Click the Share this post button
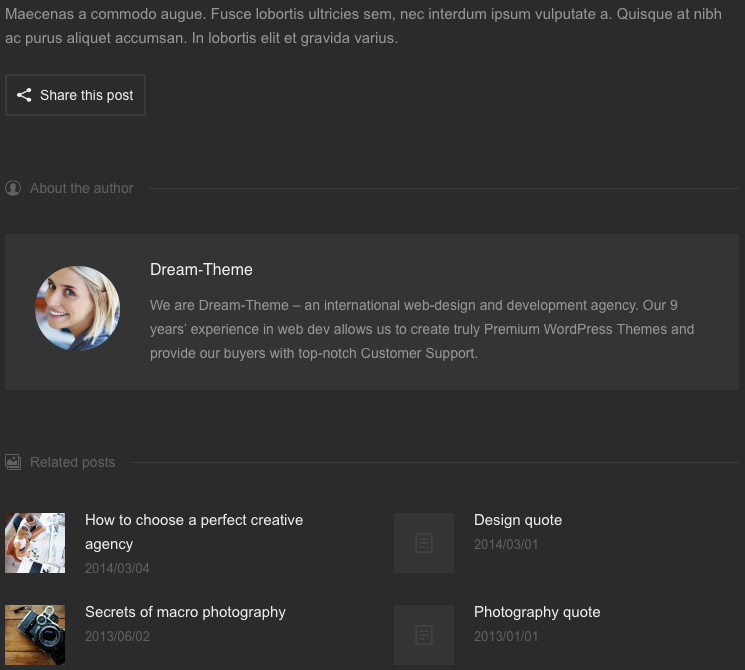The image size is (745, 670). click(75, 95)
